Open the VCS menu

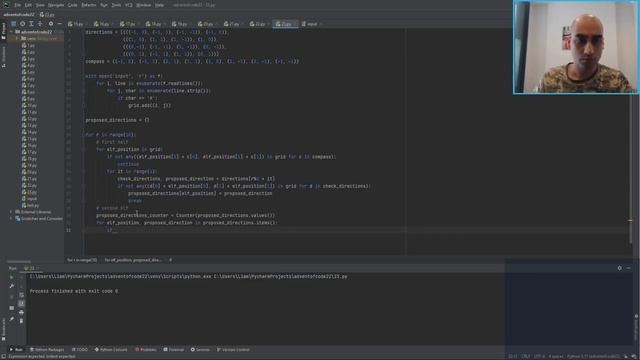(x=129, y=5)
